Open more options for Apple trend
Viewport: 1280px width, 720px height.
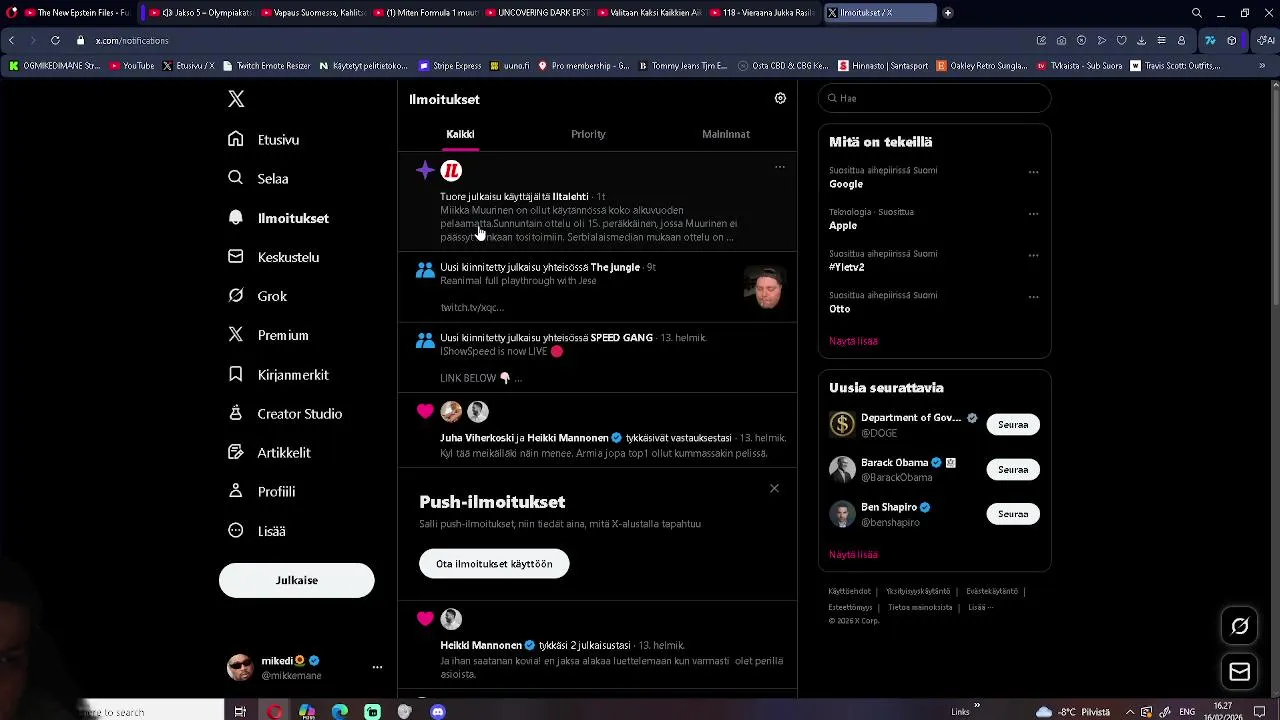coord(1033,214)
